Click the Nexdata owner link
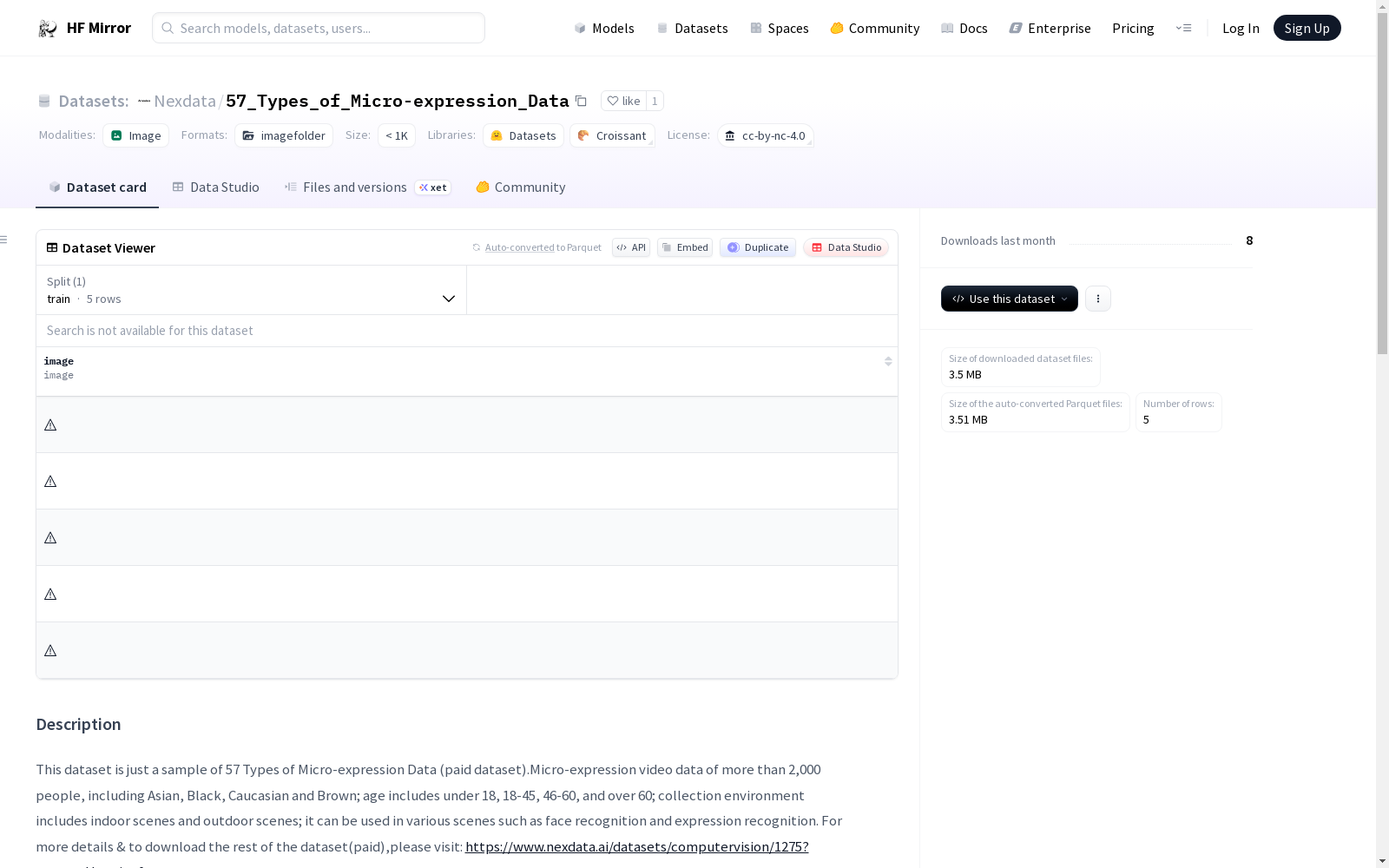The width and height of the screenshot is (1389, 868). (185, 101)
